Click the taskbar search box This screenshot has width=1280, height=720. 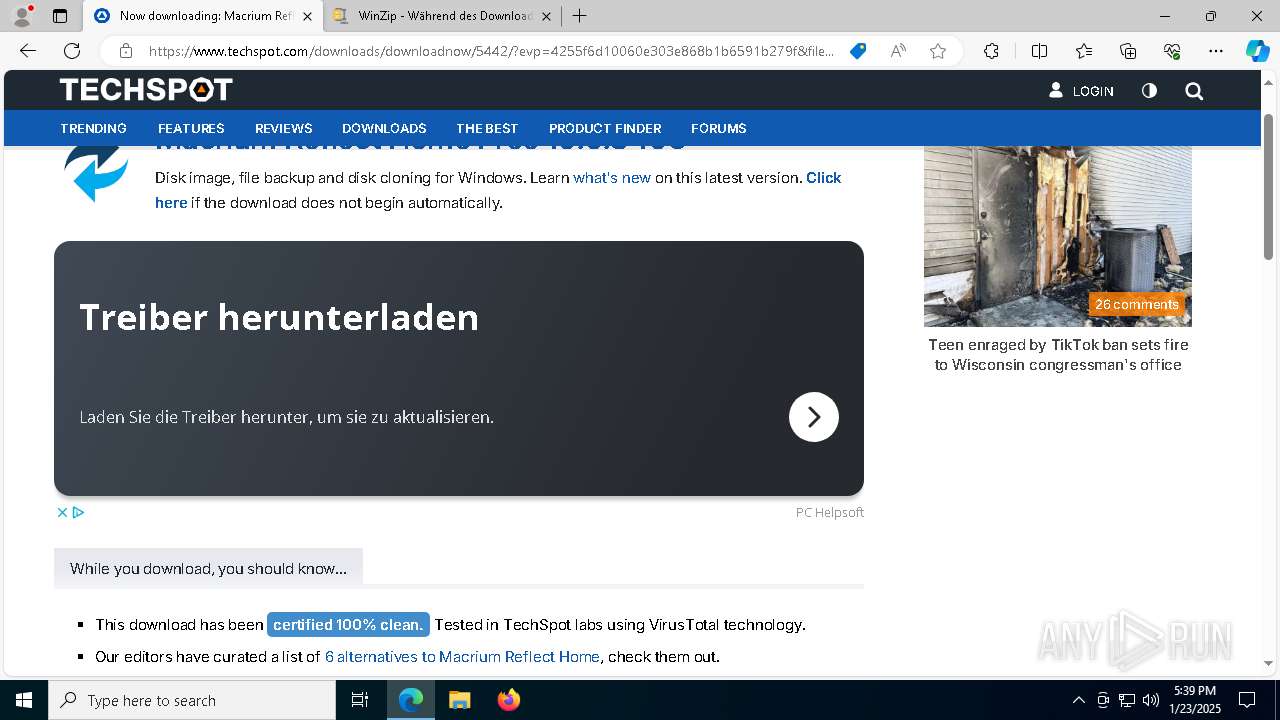(192, 700)
